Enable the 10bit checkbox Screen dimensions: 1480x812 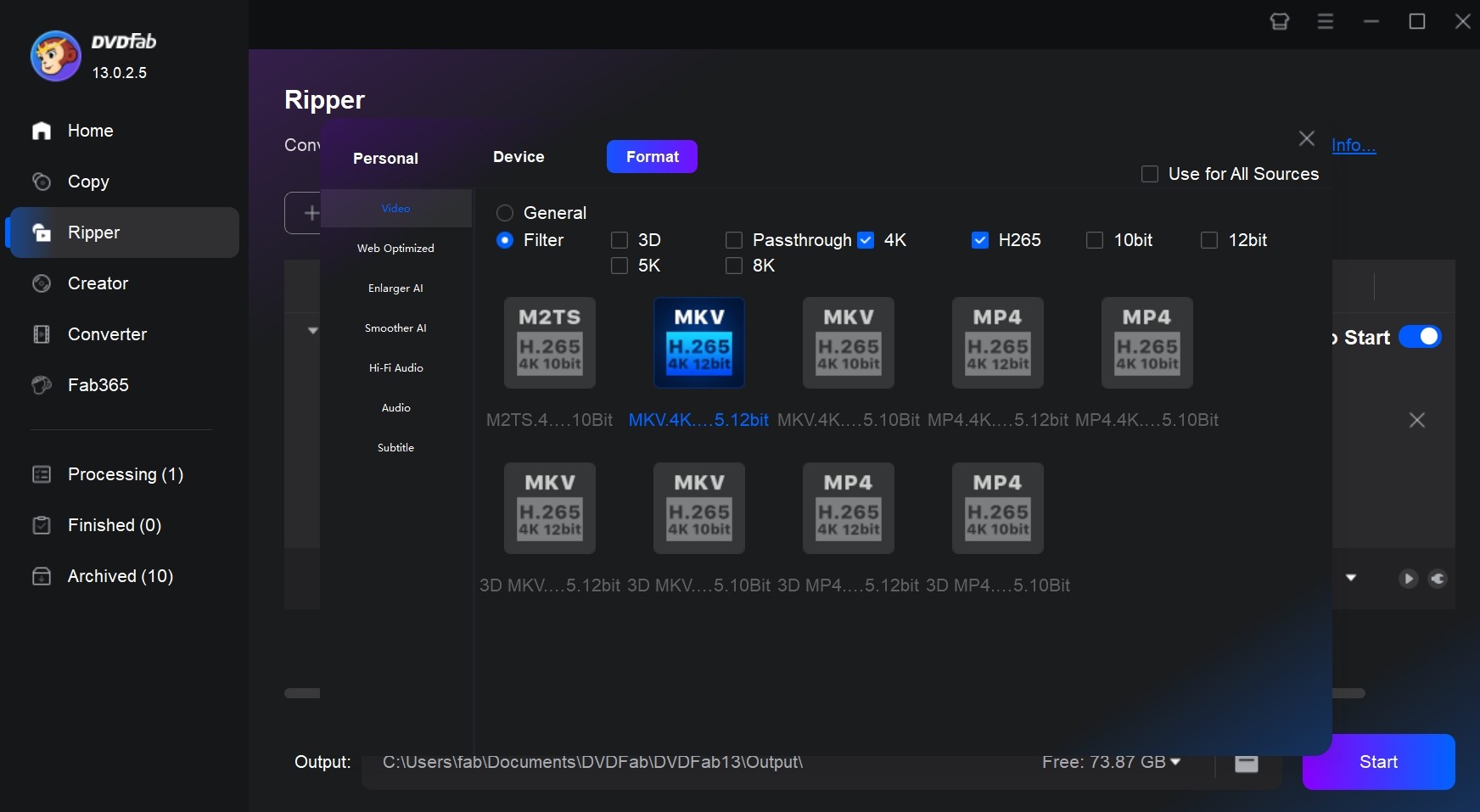[x=1093, y=240]
